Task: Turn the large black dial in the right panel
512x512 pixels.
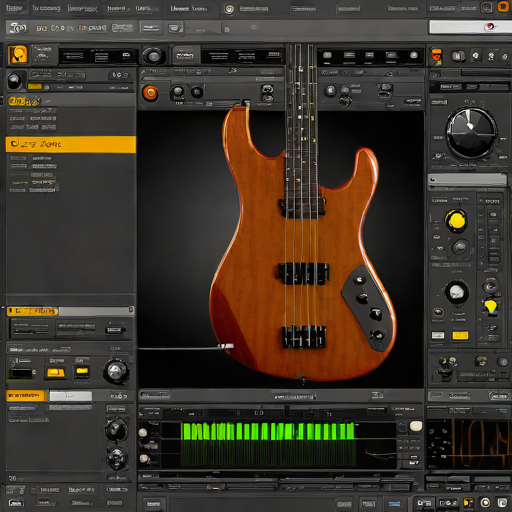Action: coord(471,133)
